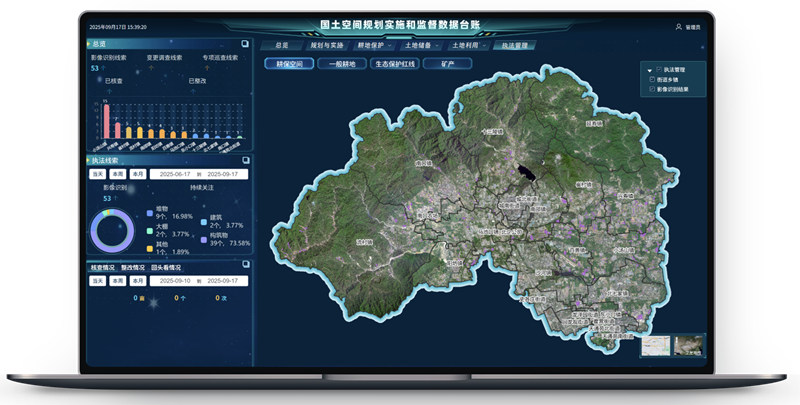Screen dimensions: 800x405
Task: Click the 管理员 user icon
Action: click(x=680, y=27)
